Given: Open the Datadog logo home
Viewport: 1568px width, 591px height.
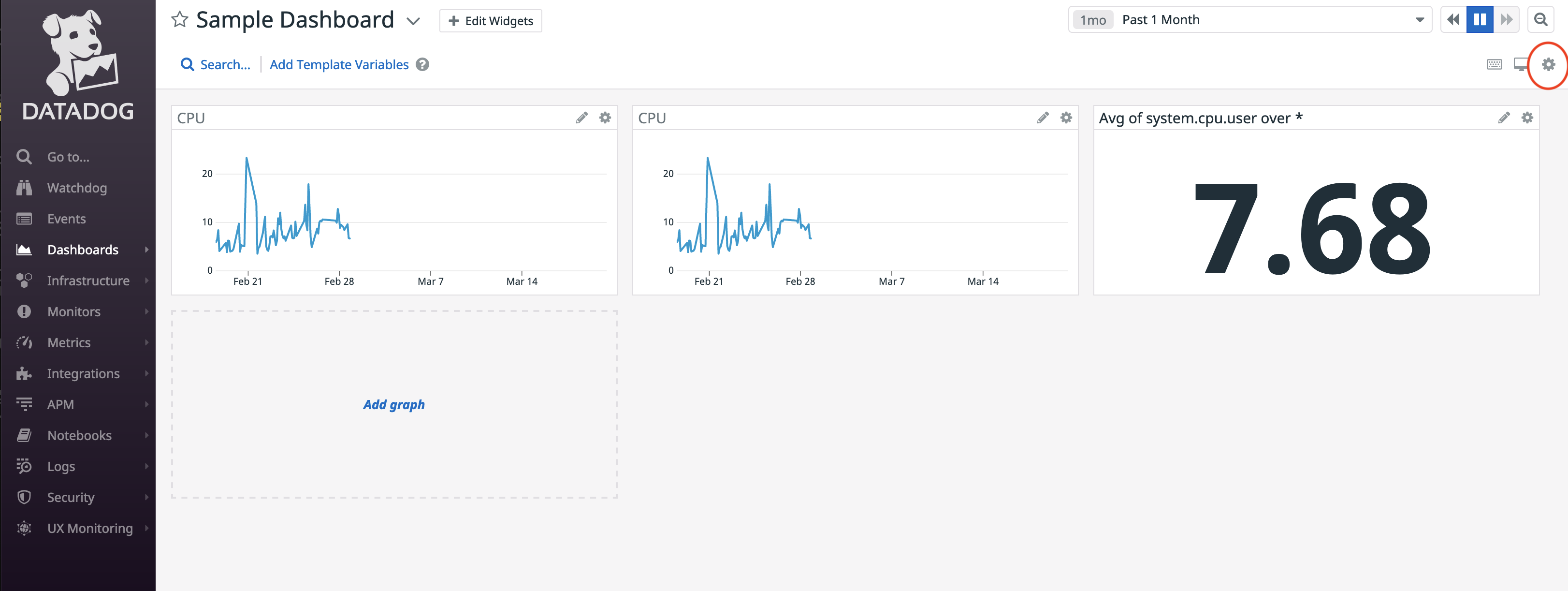Looking at the screenshot, I should pyautogui.click(x=78, y=64).
